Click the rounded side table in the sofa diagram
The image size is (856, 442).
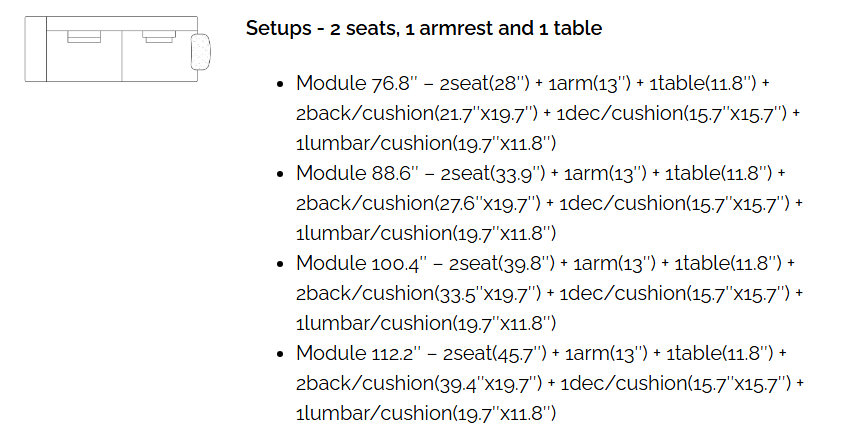[200, 52]
